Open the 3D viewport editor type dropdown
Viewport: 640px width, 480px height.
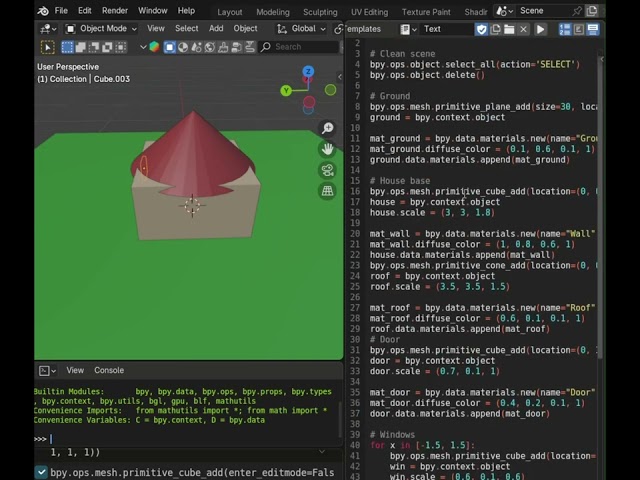pos(48,29)
